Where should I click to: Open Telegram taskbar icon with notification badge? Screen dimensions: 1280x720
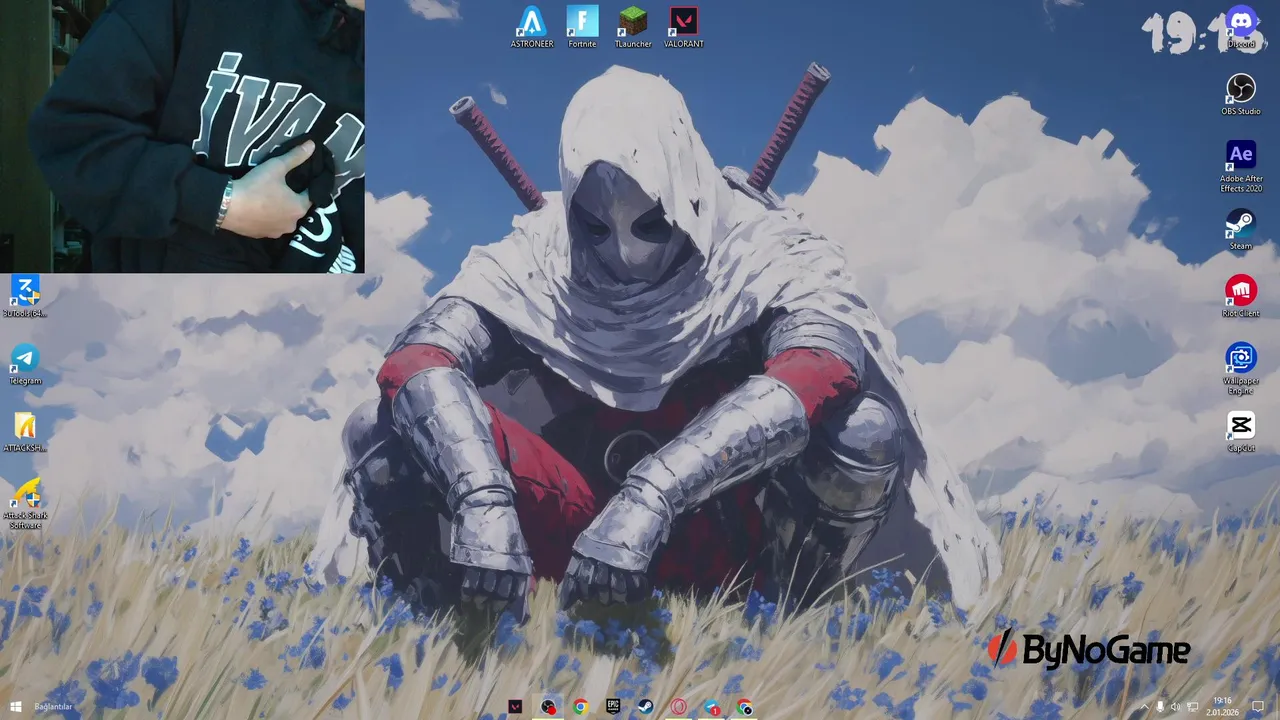(x=711, y=707)
